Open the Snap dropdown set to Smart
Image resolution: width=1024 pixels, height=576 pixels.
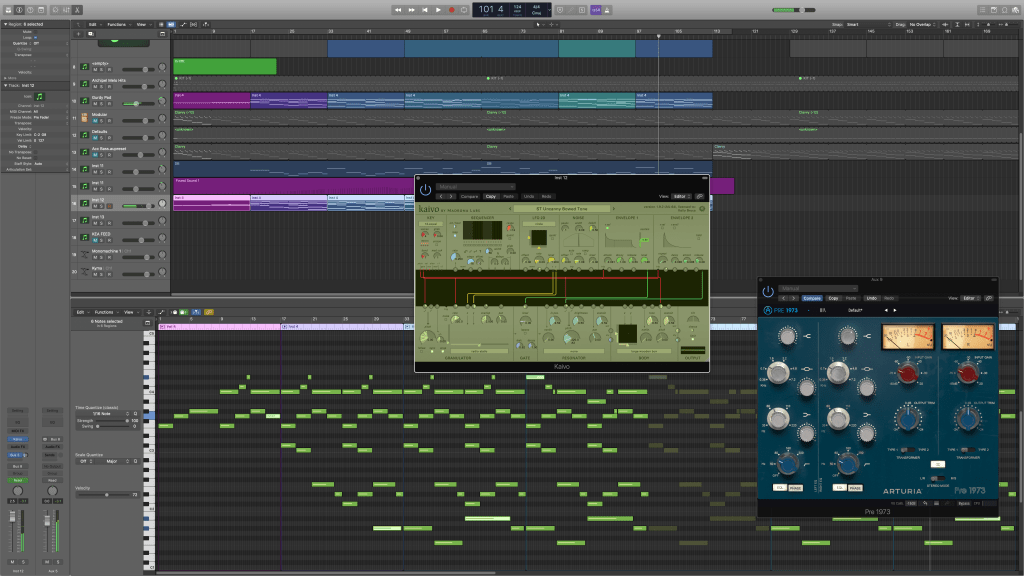tap(869, 24)
